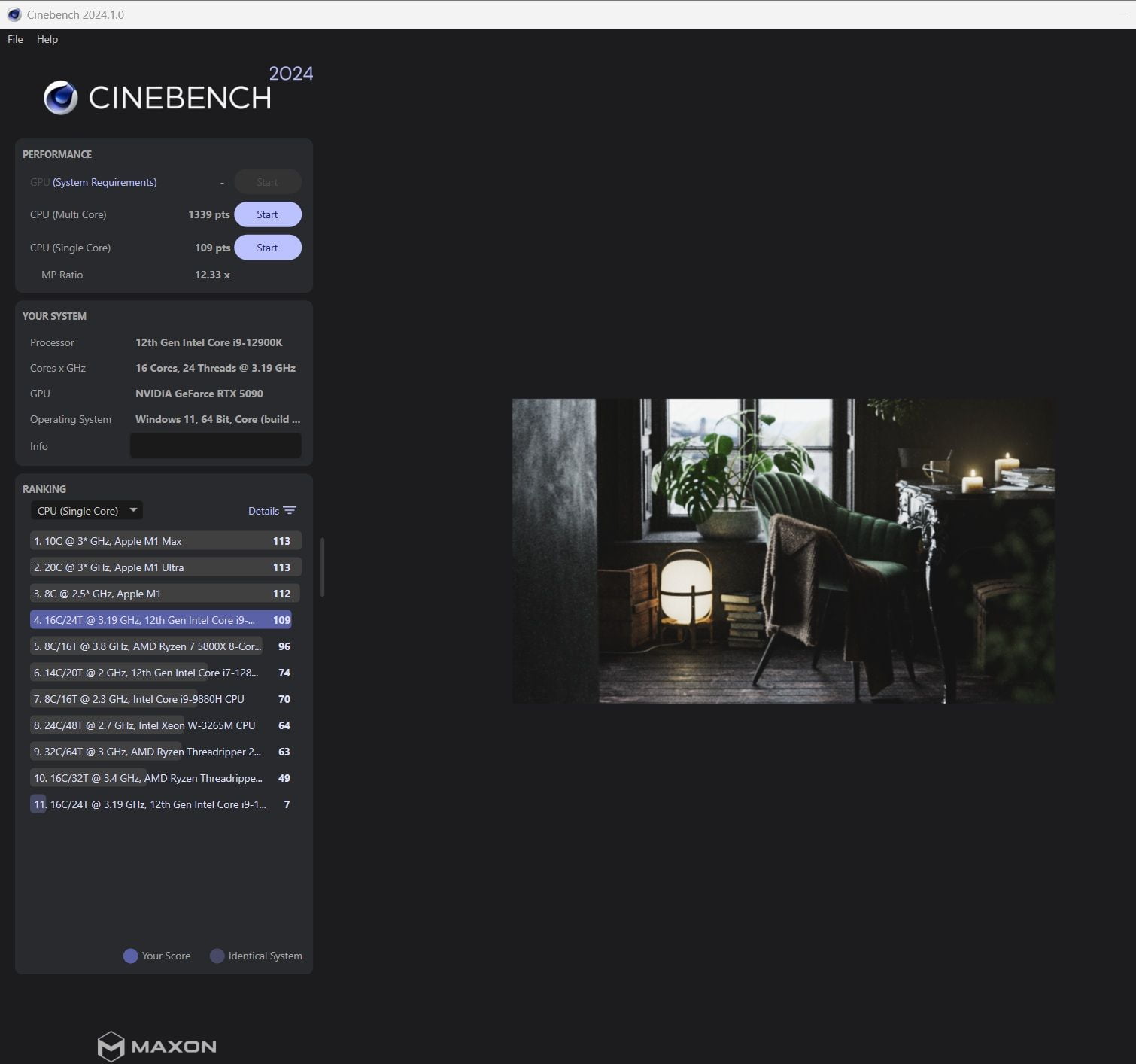Click the Details filter lines icon
Screen dimensions: 1136x1064
tap(290, 511)
